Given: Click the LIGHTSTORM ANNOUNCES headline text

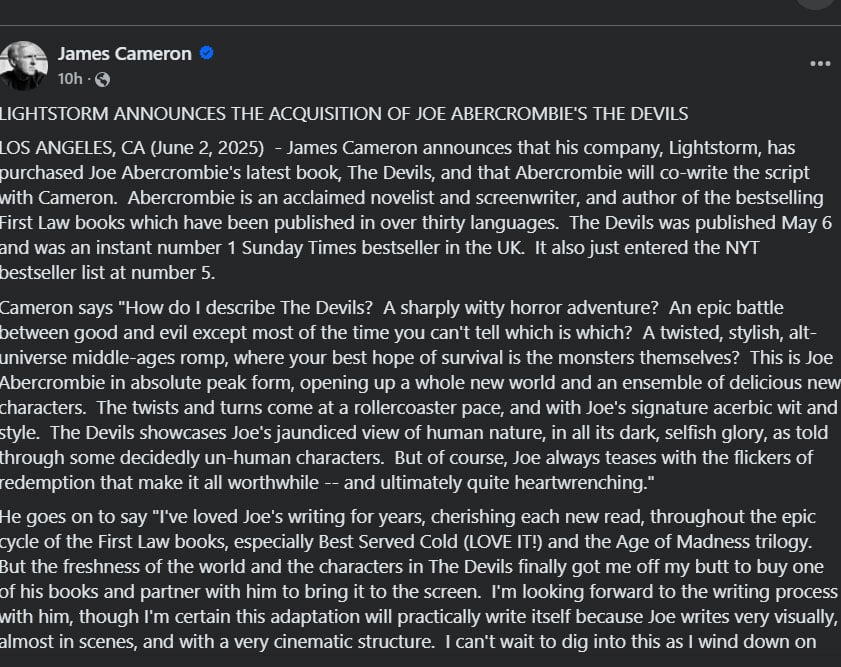Looking at the screenshot, I should [x=344, y=113].
